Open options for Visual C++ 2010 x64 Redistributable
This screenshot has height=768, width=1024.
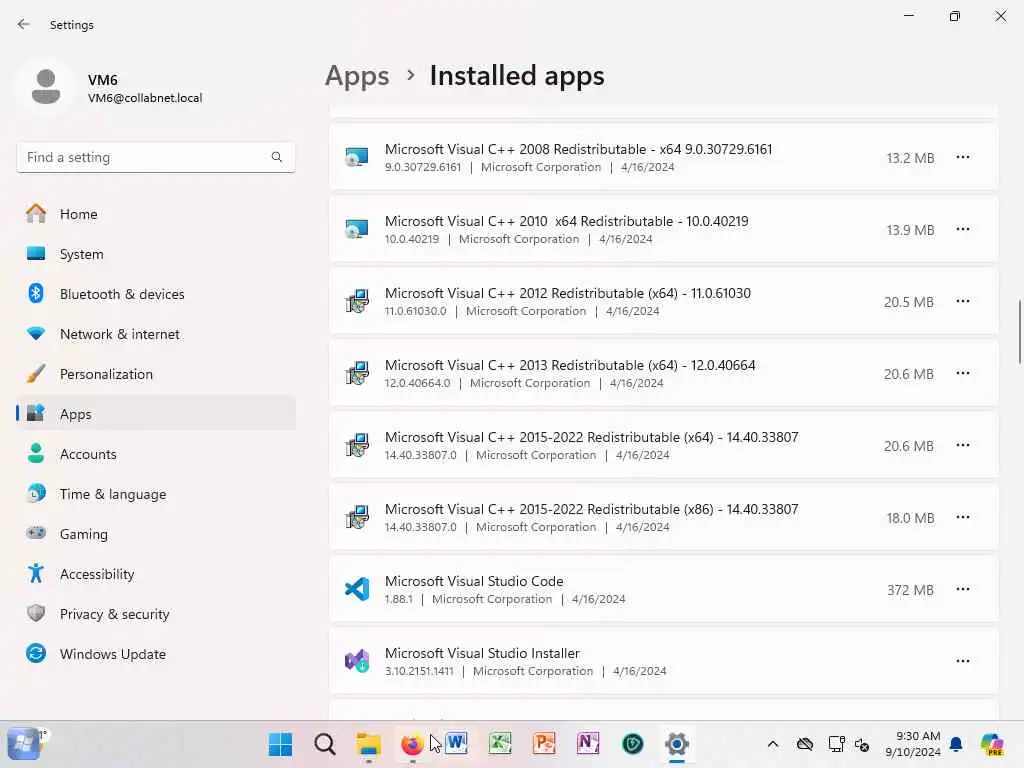tap(963, 229)
